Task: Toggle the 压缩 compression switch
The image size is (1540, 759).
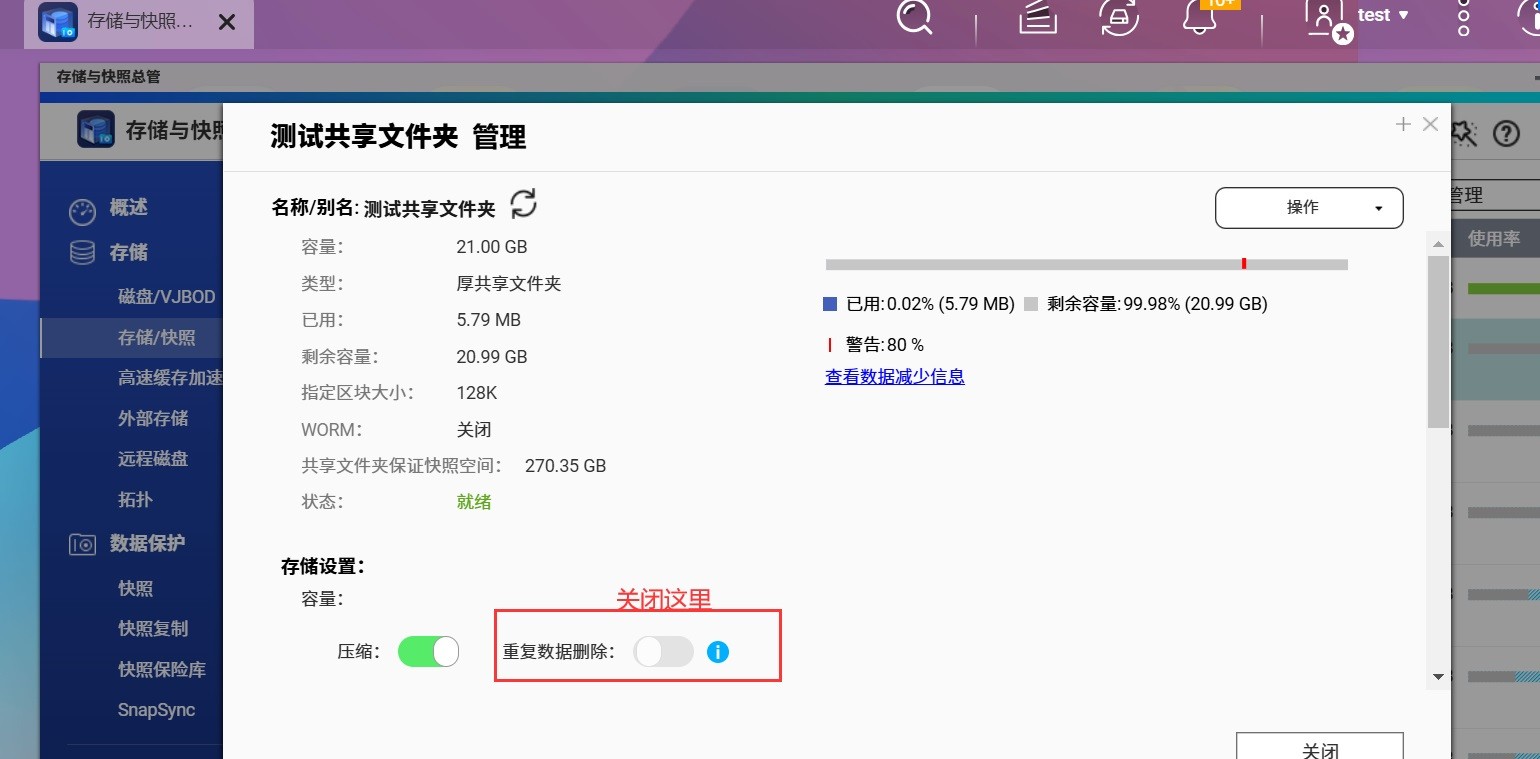Action: pyautogui.click(x=428, y=652)
